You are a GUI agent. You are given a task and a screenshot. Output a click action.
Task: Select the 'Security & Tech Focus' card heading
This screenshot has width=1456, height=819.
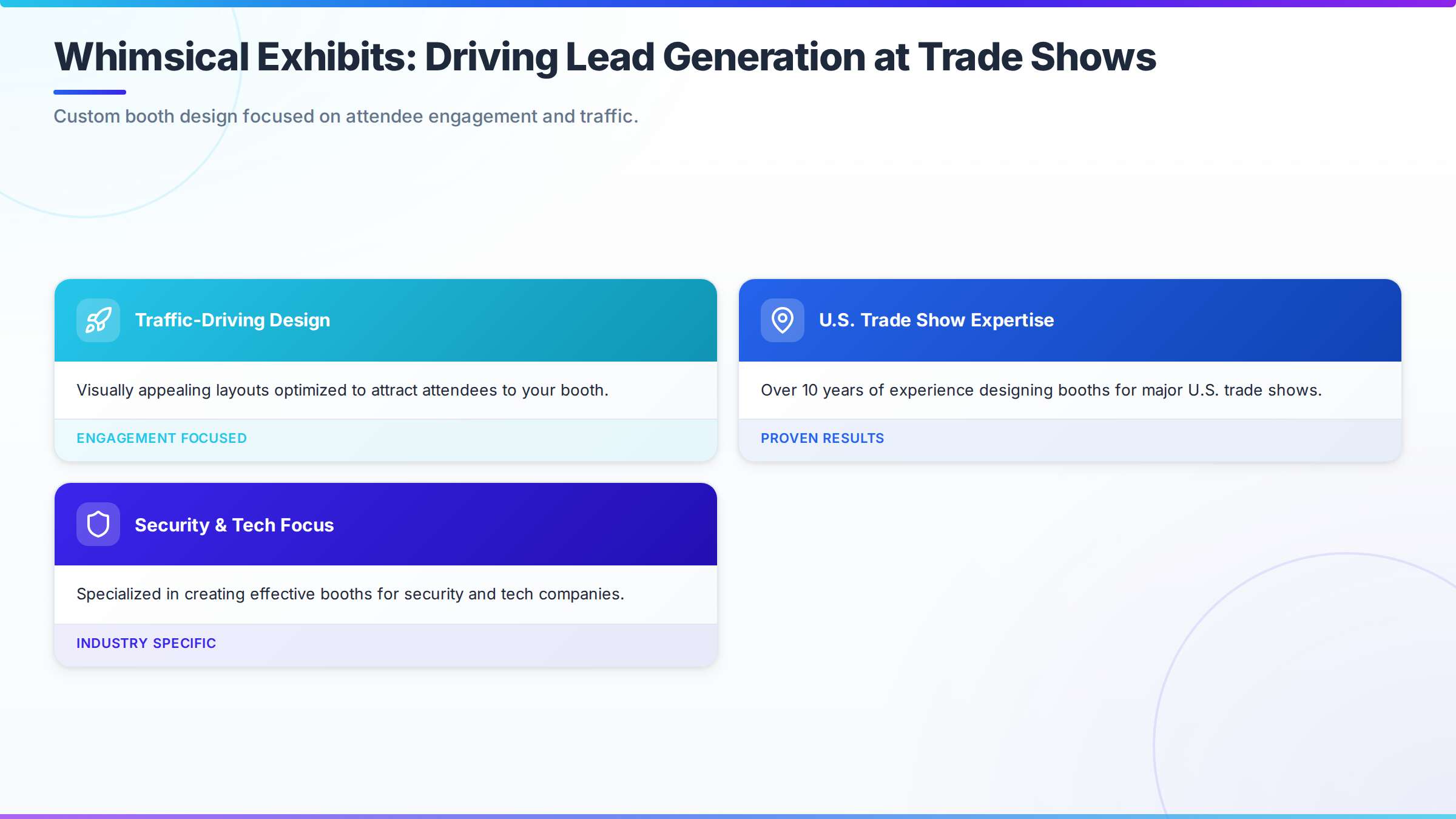(234, 525)
